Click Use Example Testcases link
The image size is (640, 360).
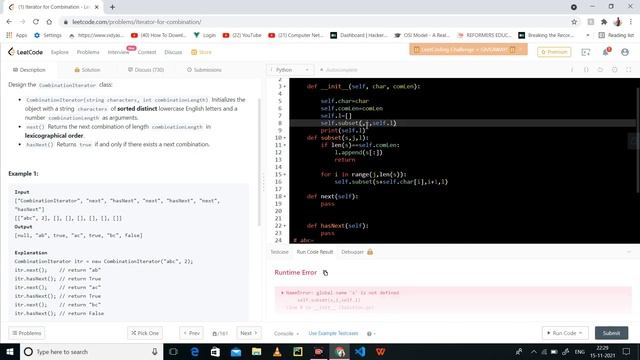[333, 333]
